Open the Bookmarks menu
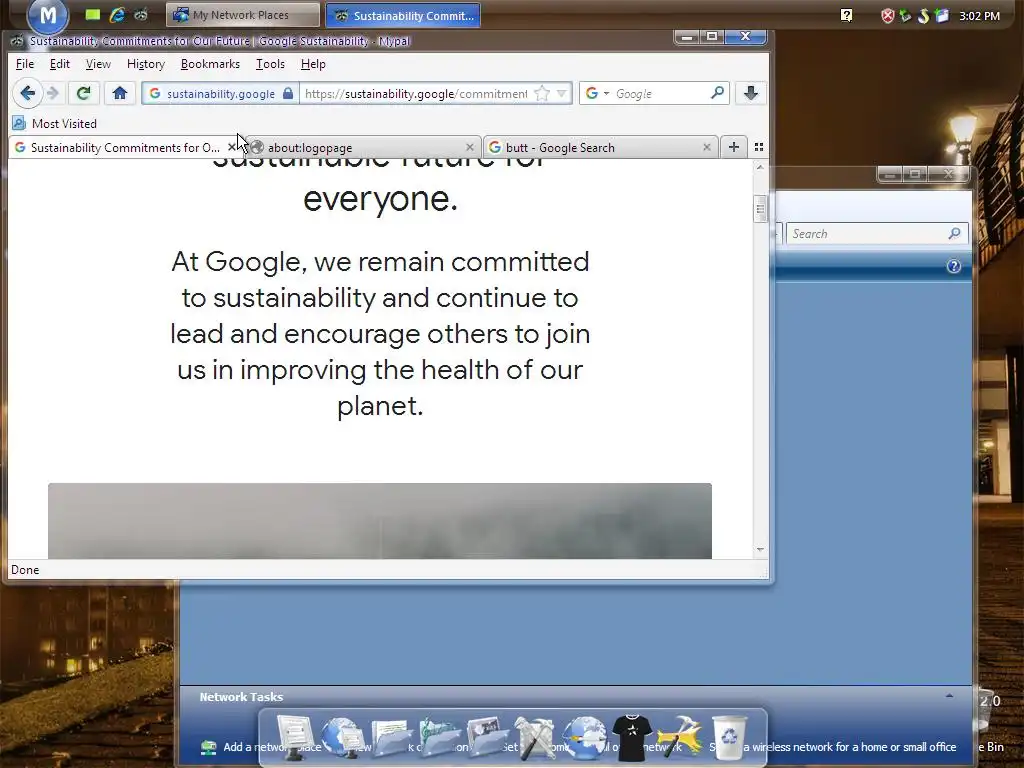Viewport: 1024px width, 768px height. 210,64
